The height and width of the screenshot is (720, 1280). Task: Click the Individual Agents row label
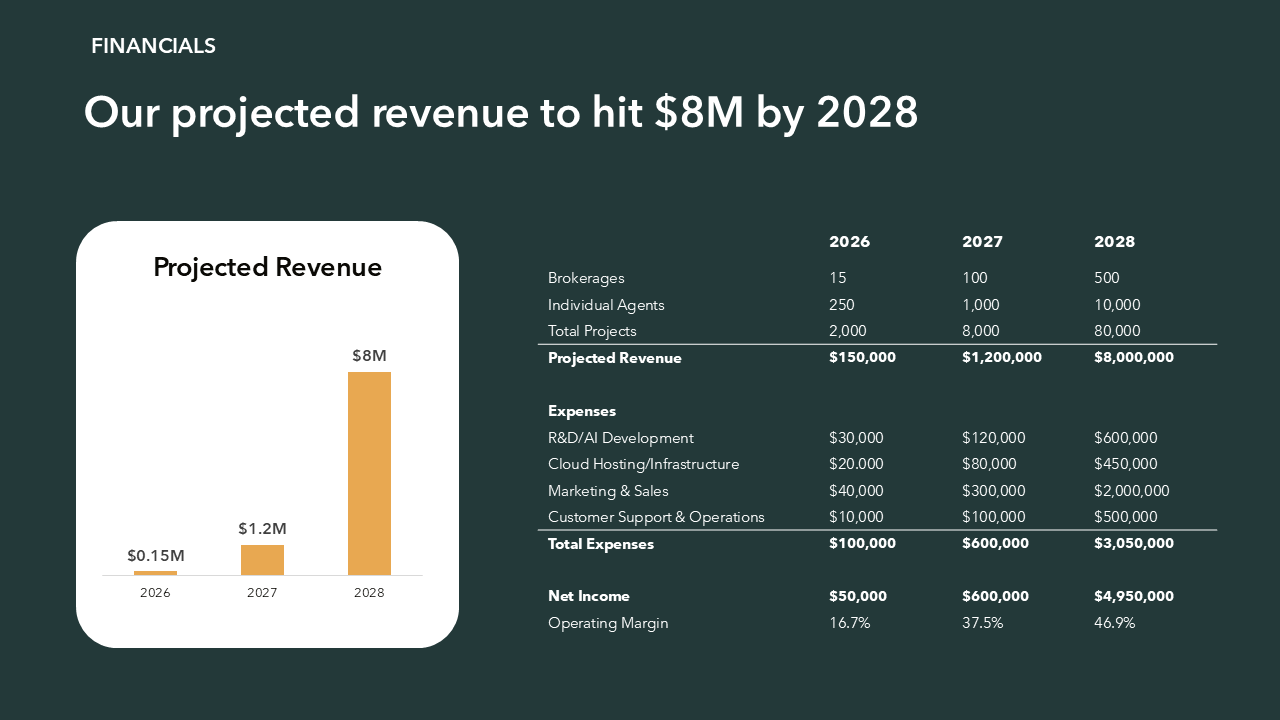(606, 305)
